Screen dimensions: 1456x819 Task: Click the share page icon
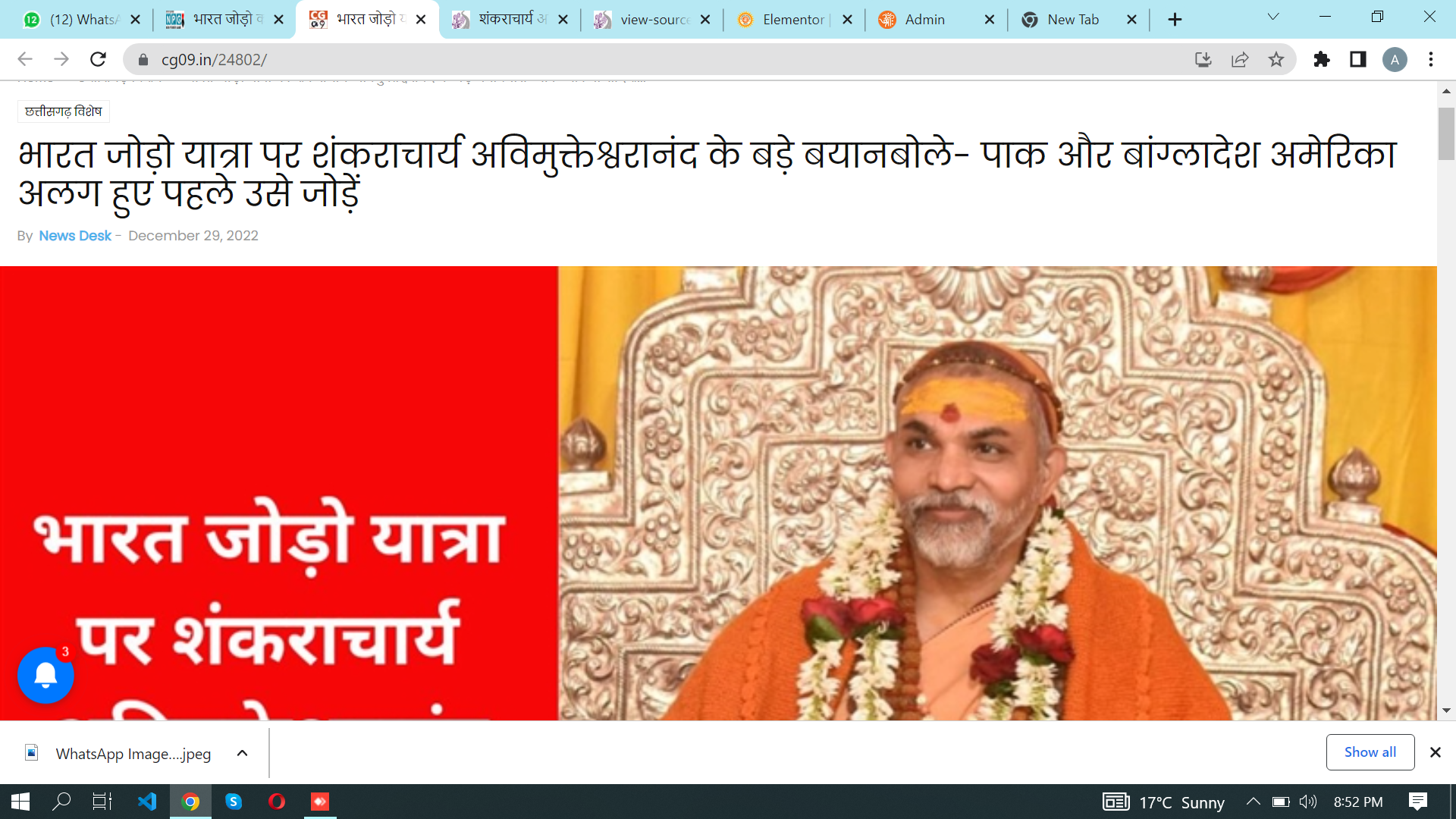(1240, 59)
